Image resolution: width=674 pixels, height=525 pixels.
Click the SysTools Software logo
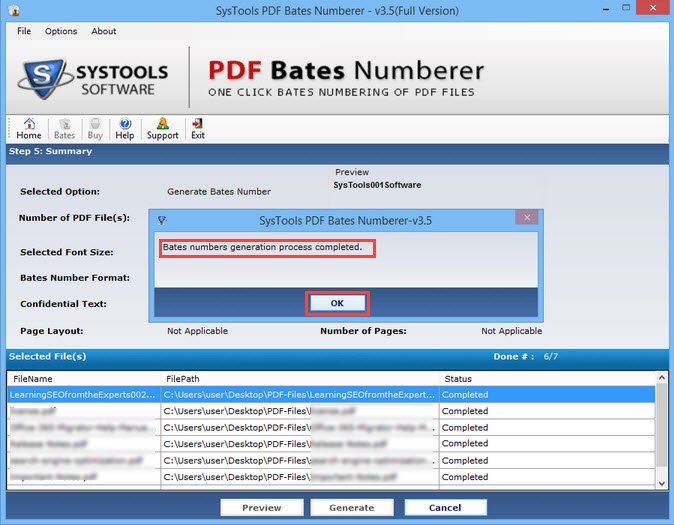[x=93, y=79]
